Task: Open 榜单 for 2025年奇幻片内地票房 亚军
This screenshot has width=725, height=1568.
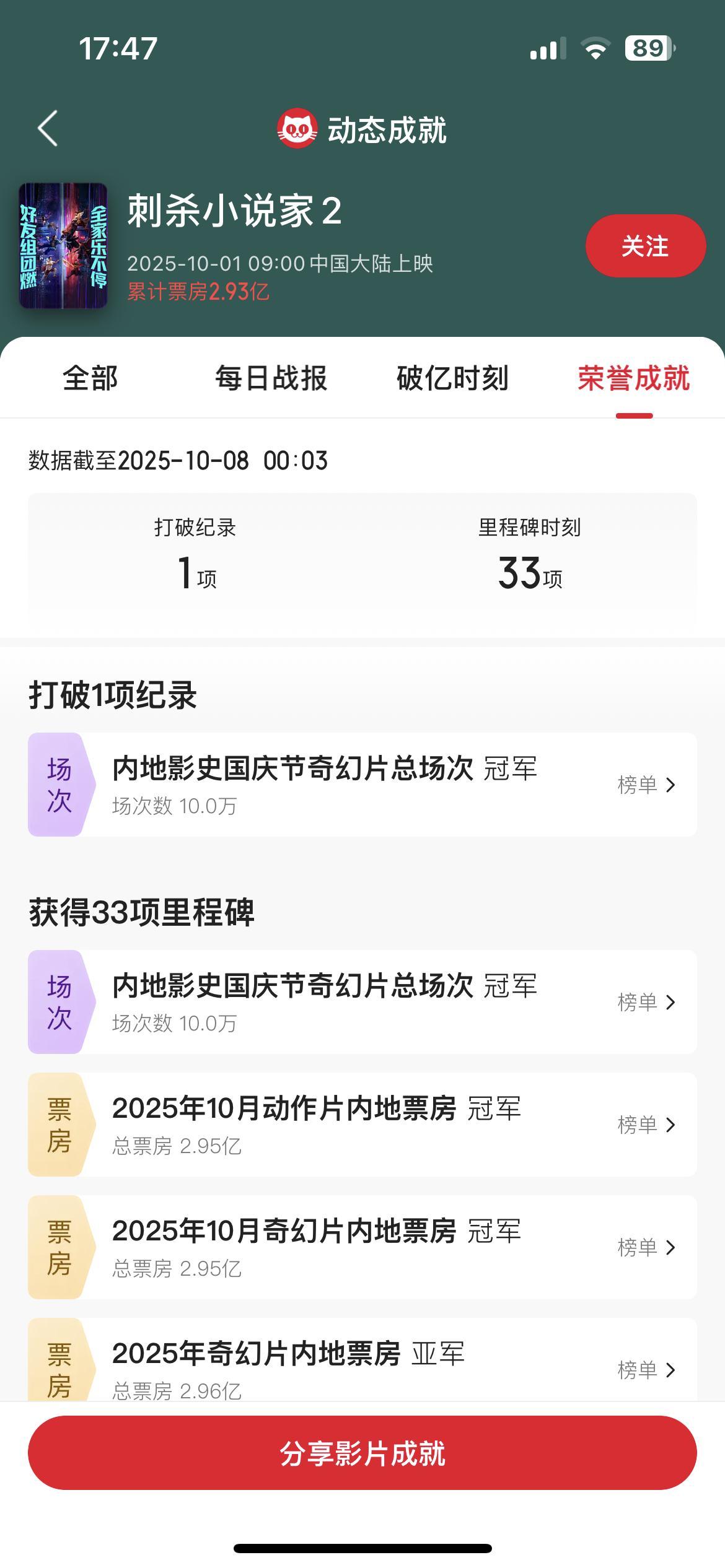Action: coord(646,1370)
